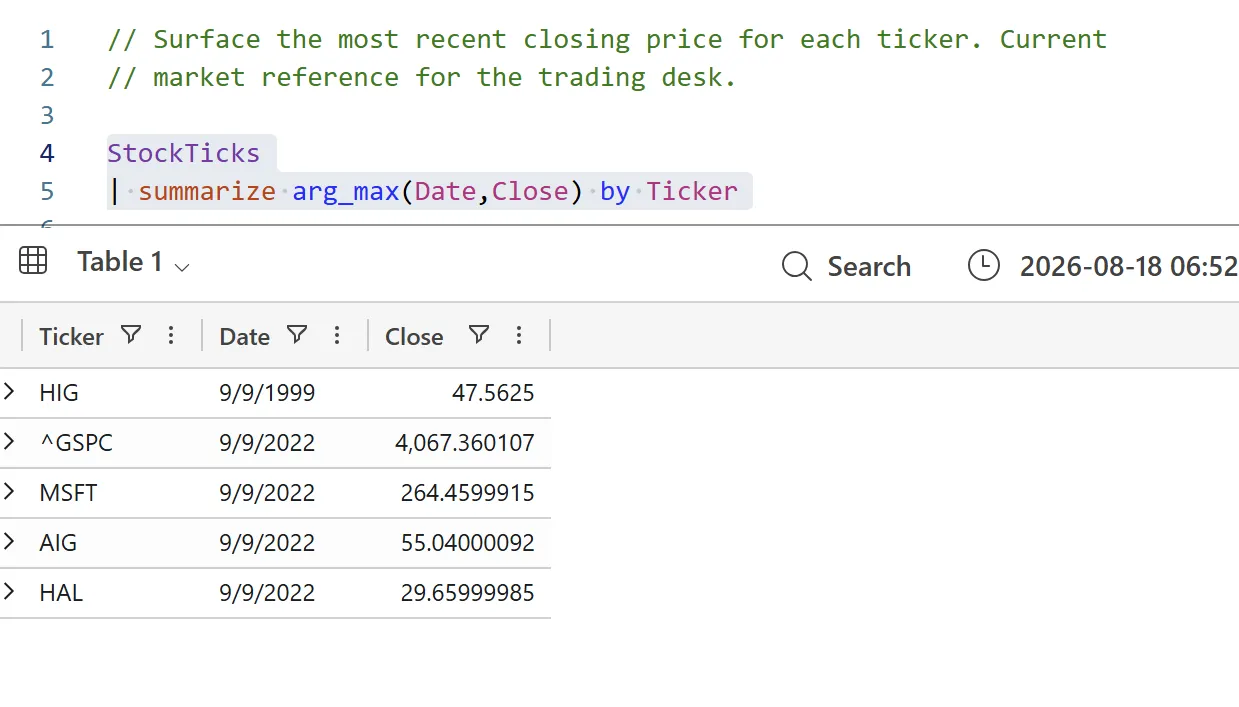Image resolution: width=1239 pixels, height=707 pixels.
Task: Click the summarize keyword on line 5
Action: pyautogui.click(x=207, y=191)
